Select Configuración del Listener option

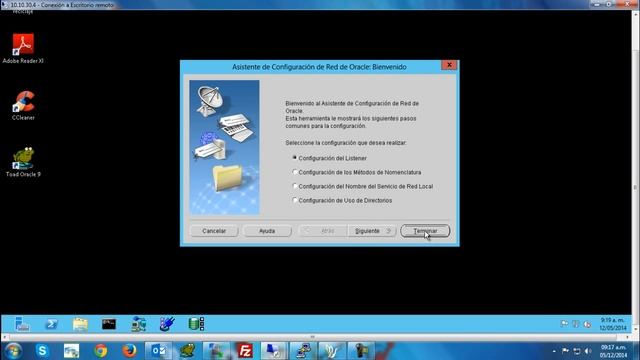330,158
